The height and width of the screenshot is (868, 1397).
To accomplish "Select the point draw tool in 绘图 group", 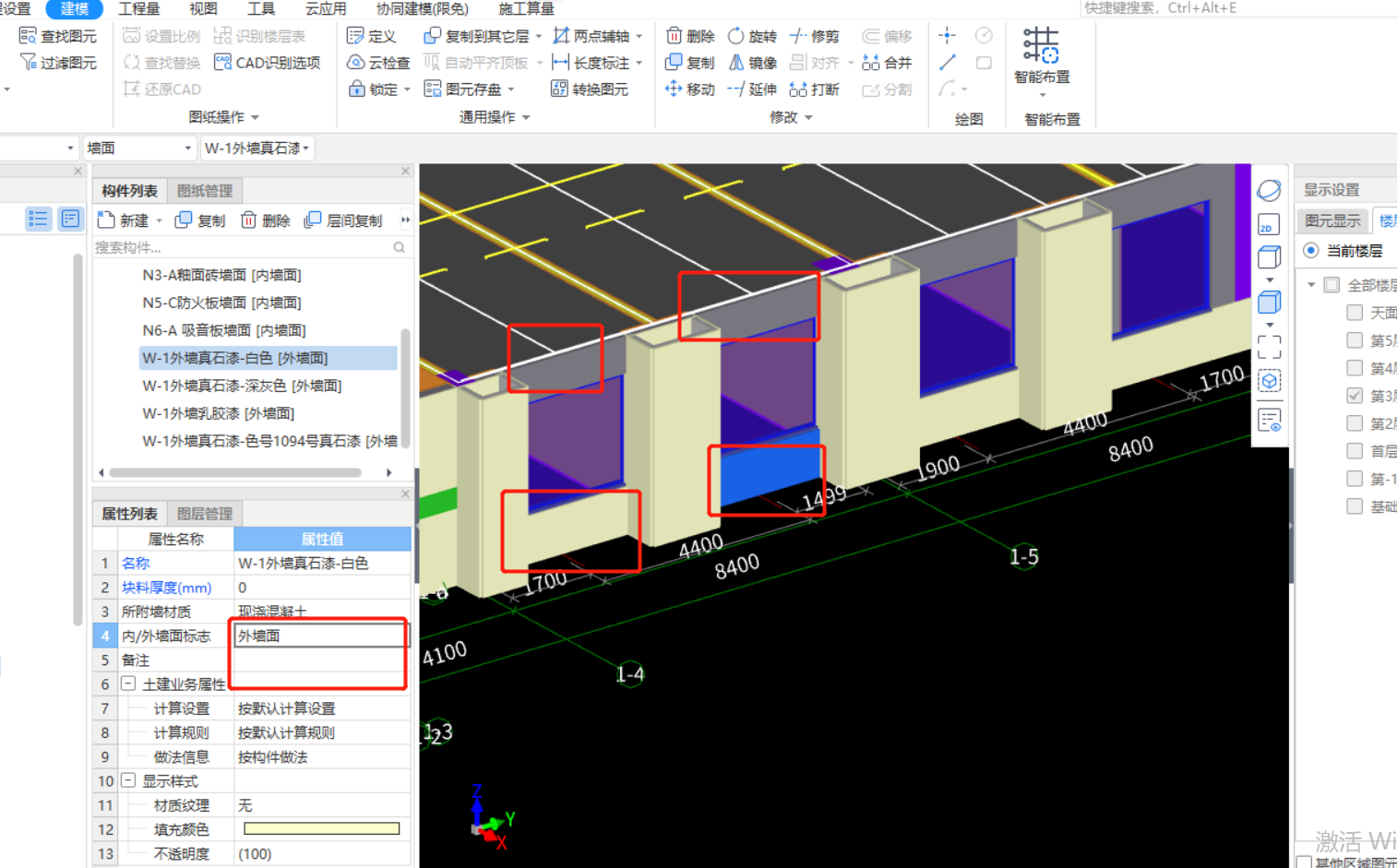I will [x=947, y=36].
